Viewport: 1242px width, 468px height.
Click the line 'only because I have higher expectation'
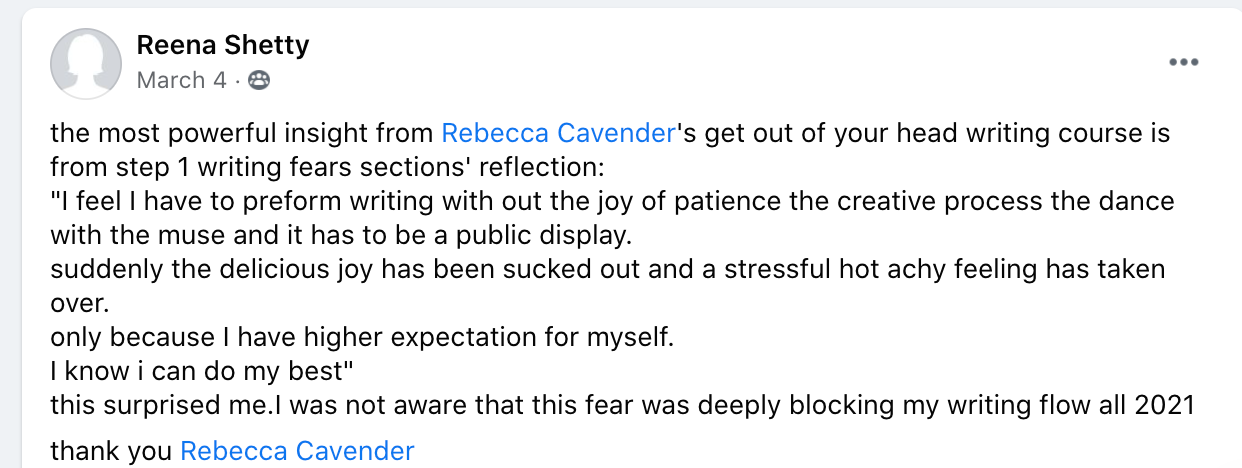(x=362, y=337)
